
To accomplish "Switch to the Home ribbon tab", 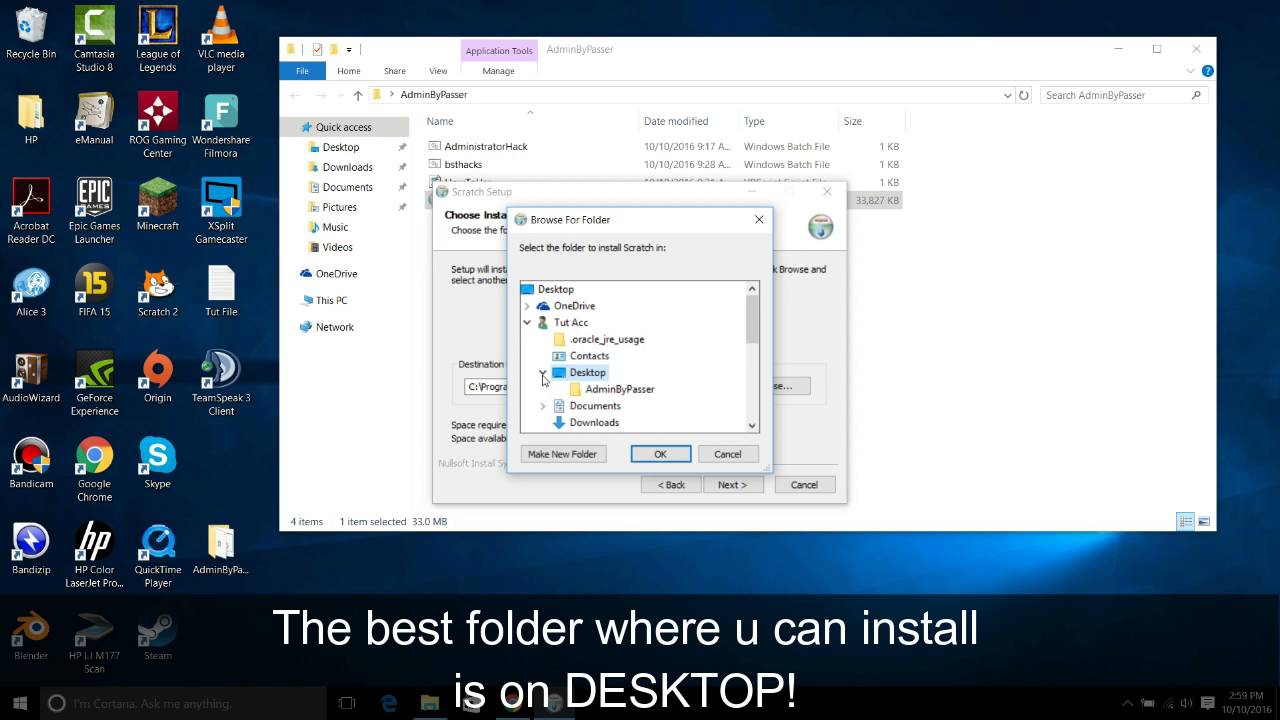I will pyautogui.click(x=348, y=71).
